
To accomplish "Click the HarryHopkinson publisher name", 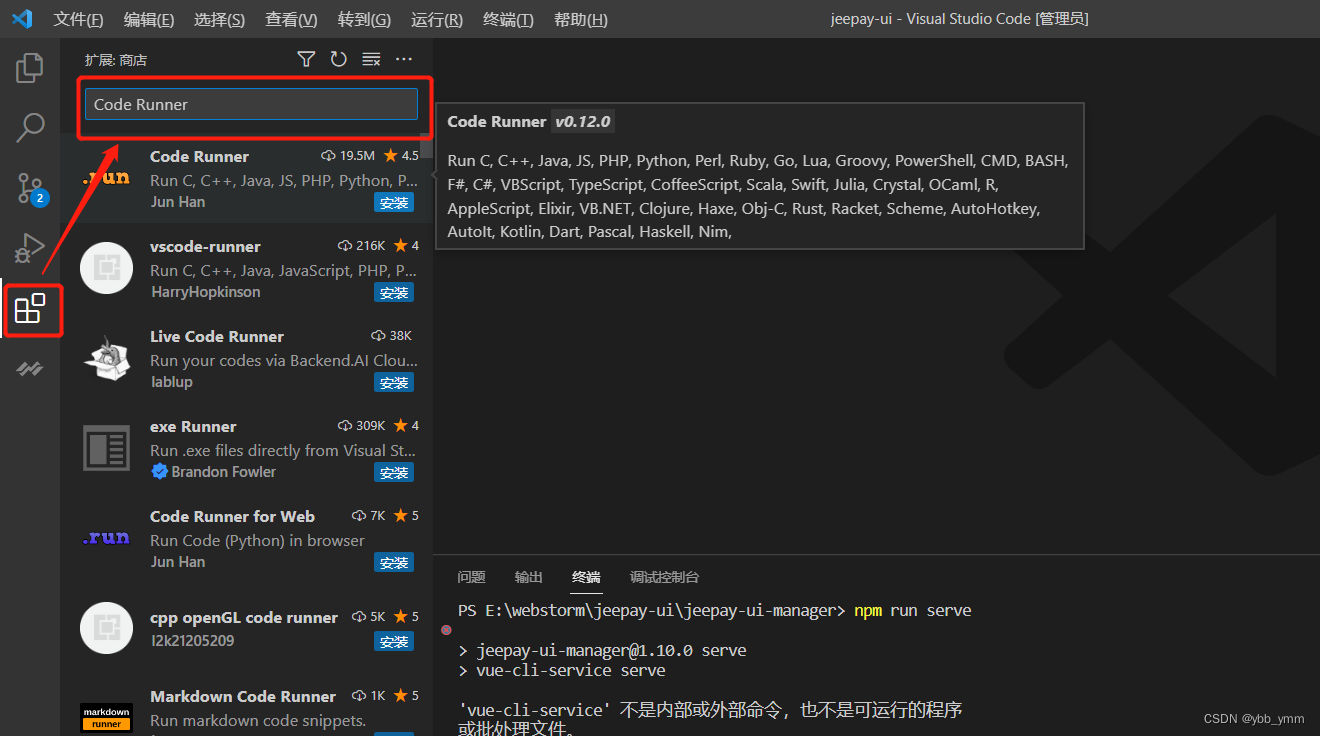I will (206, 292).
